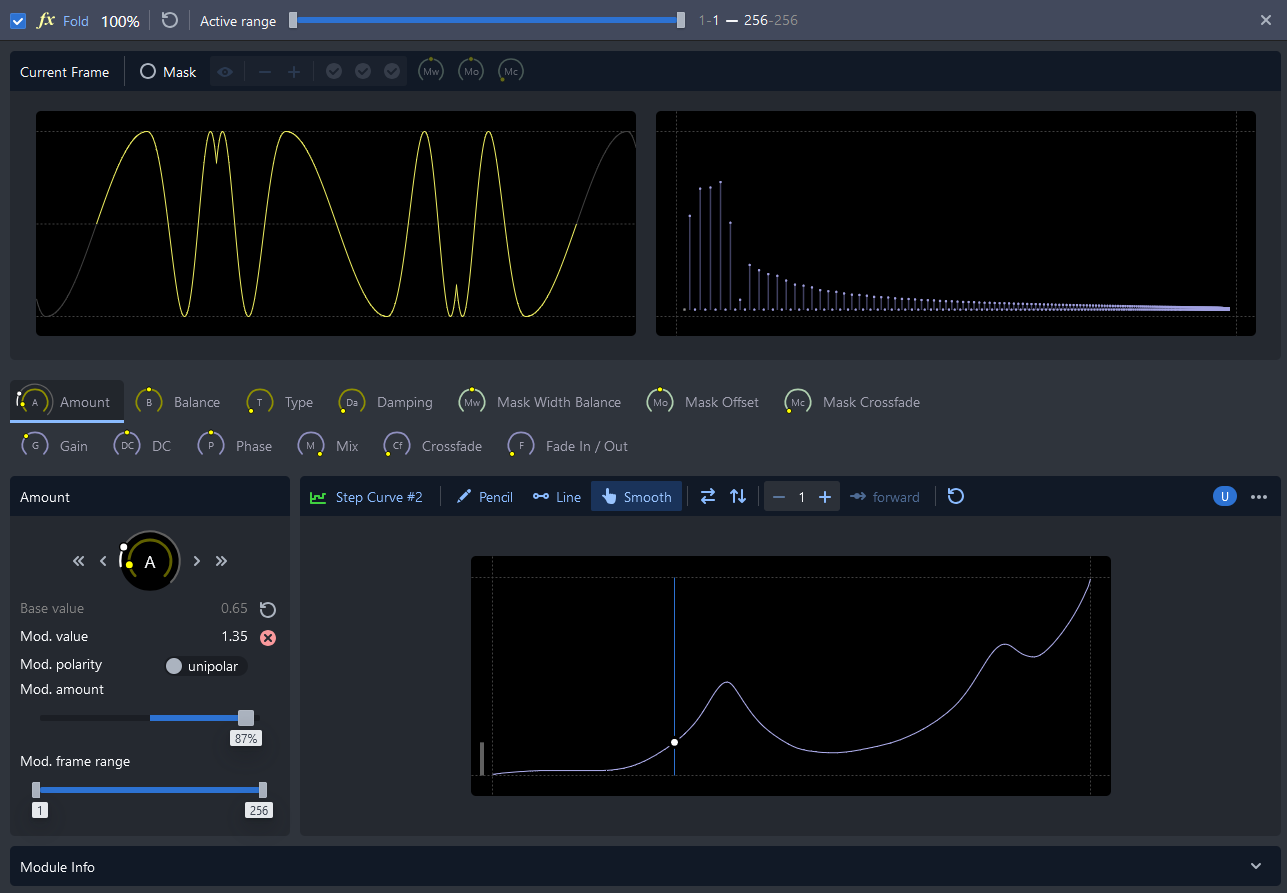Close the Fold module panel

point(1266,20)
